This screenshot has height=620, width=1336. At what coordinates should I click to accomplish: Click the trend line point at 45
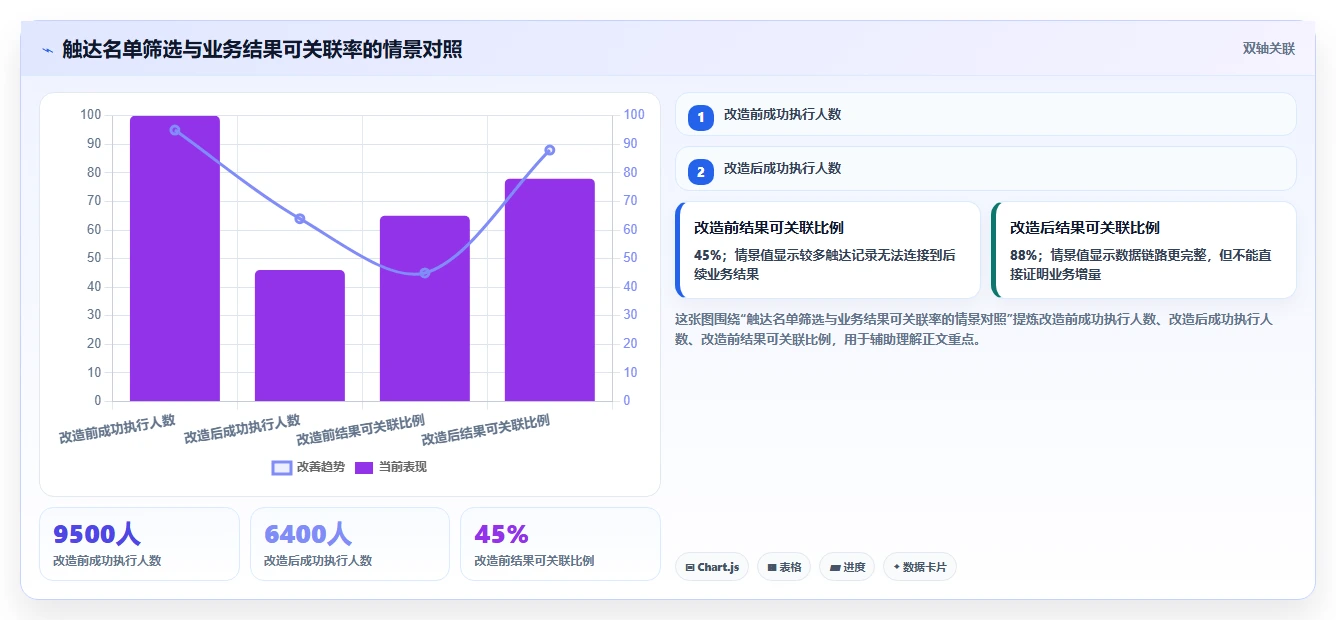click(x=425, y=273)
